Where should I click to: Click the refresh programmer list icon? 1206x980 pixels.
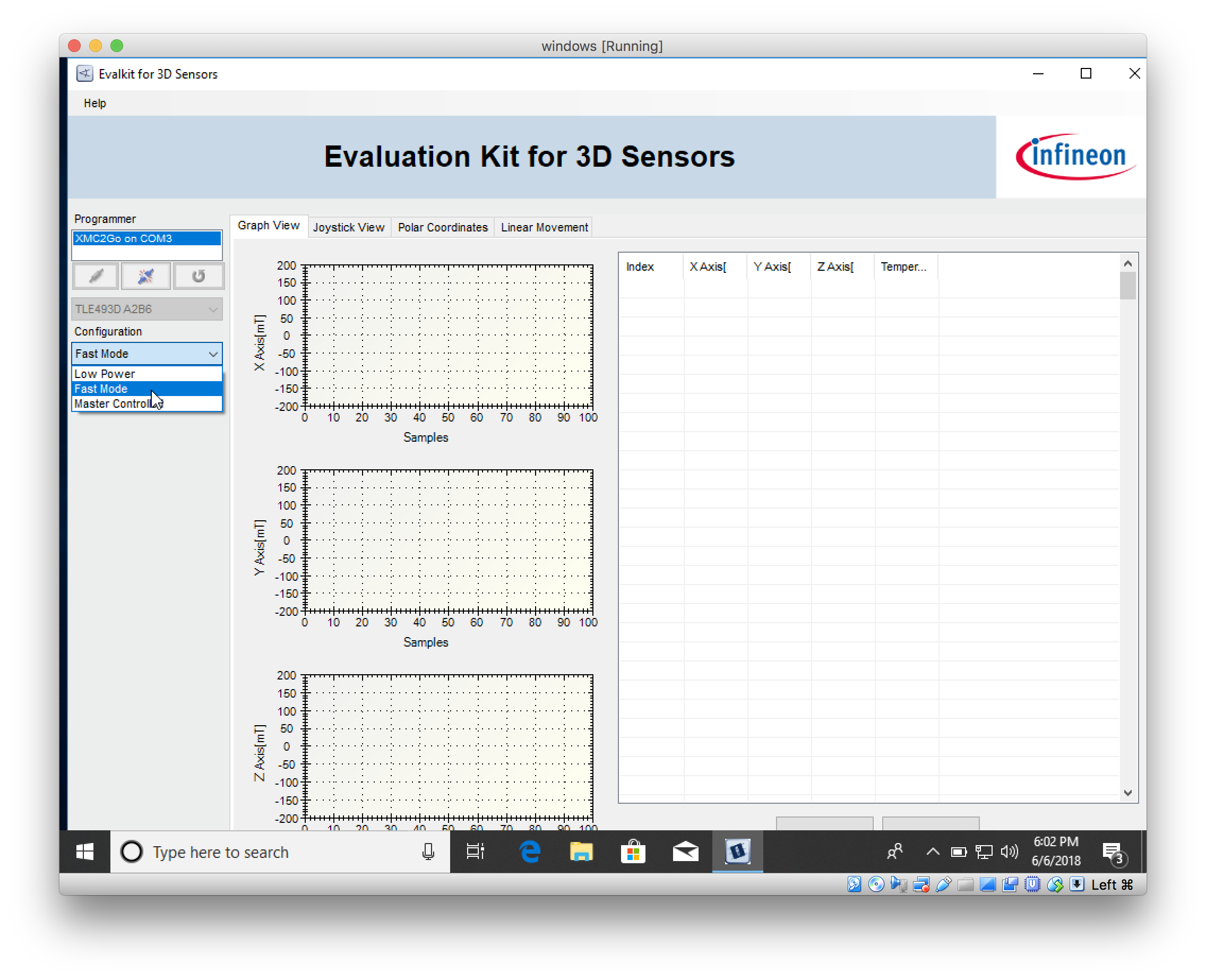[x=199, y=276]
